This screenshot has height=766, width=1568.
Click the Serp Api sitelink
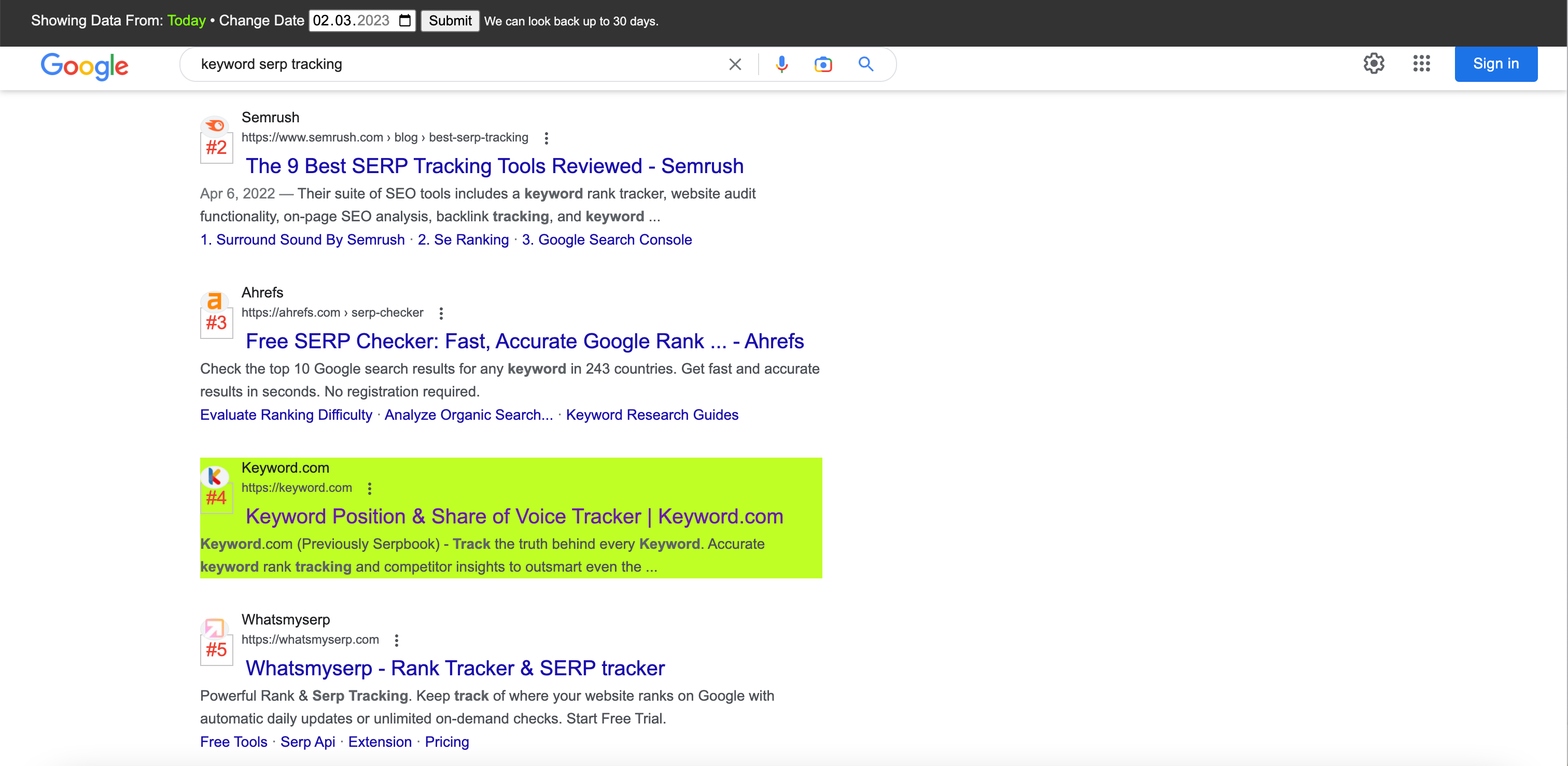click(307, 742)
